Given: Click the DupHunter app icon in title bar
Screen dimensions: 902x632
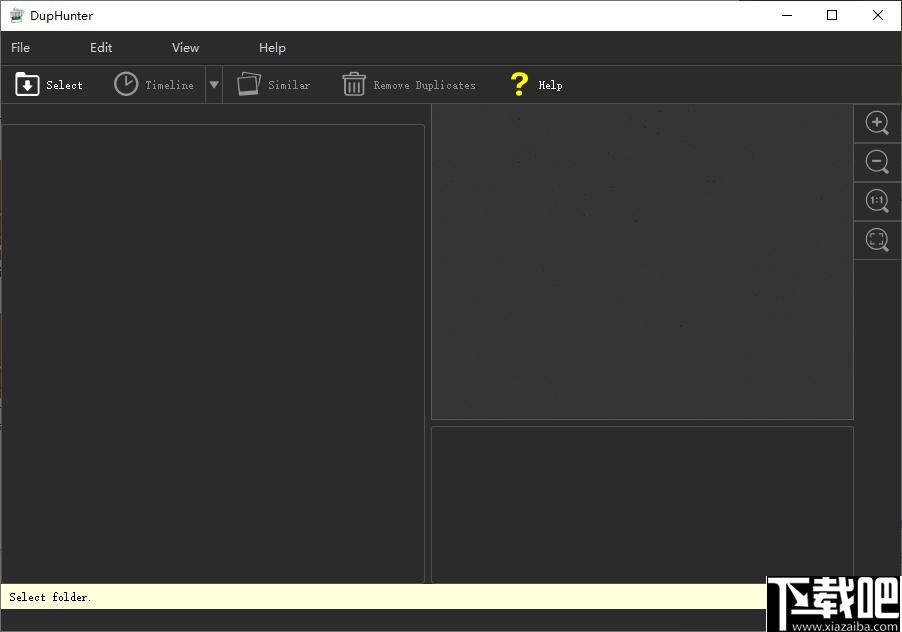Looking at the screenshot, I should tap(17, 16).
